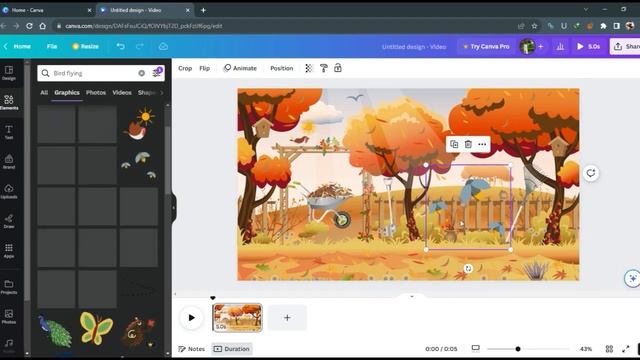Click the Undo arrow in top bar
Screen dimensions: 640x360
click(x=120, y=46)
